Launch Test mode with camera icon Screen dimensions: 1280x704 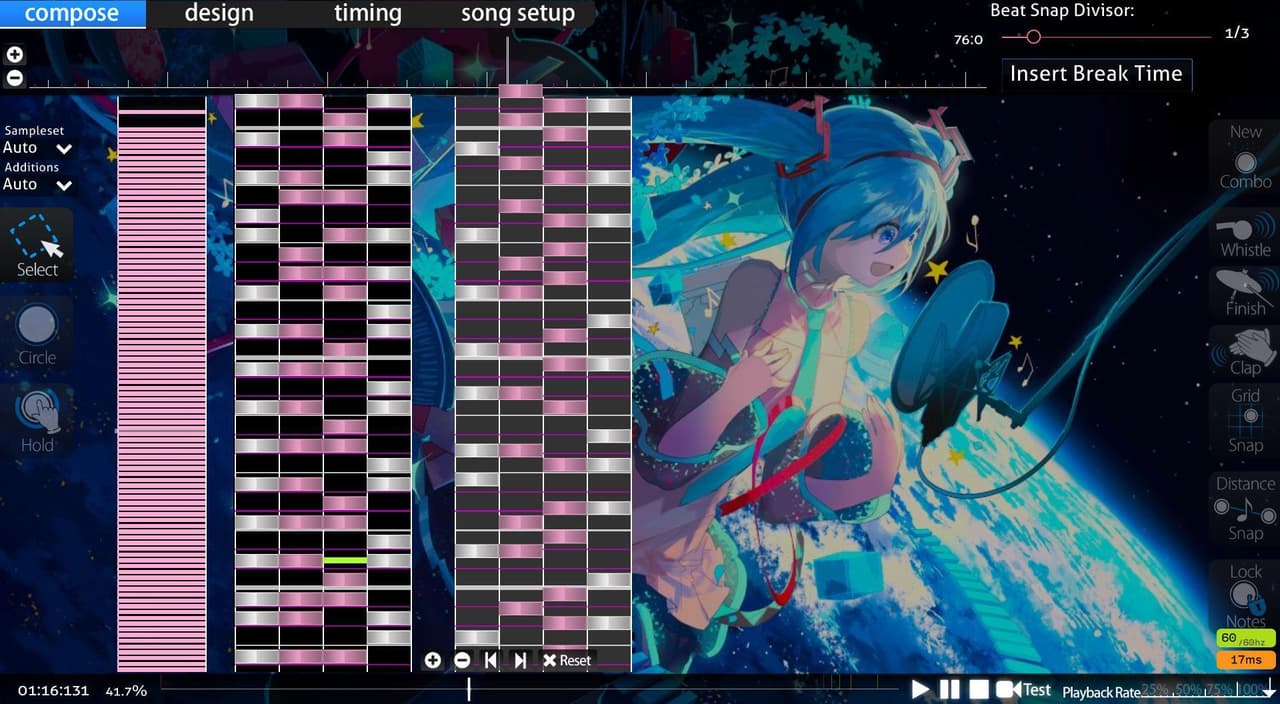click(1023, 689)
